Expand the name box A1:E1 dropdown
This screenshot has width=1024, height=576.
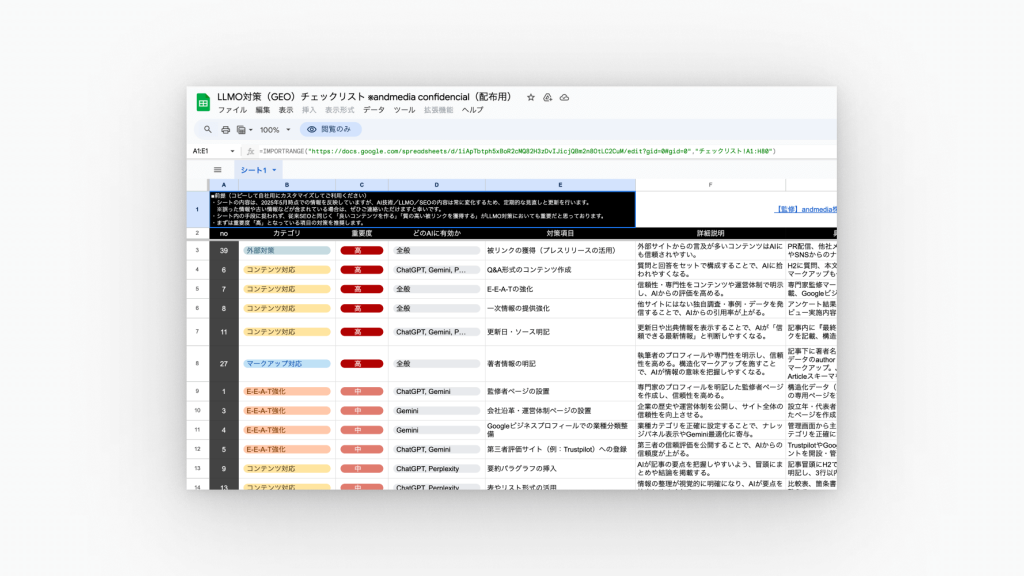coord(233,151)
